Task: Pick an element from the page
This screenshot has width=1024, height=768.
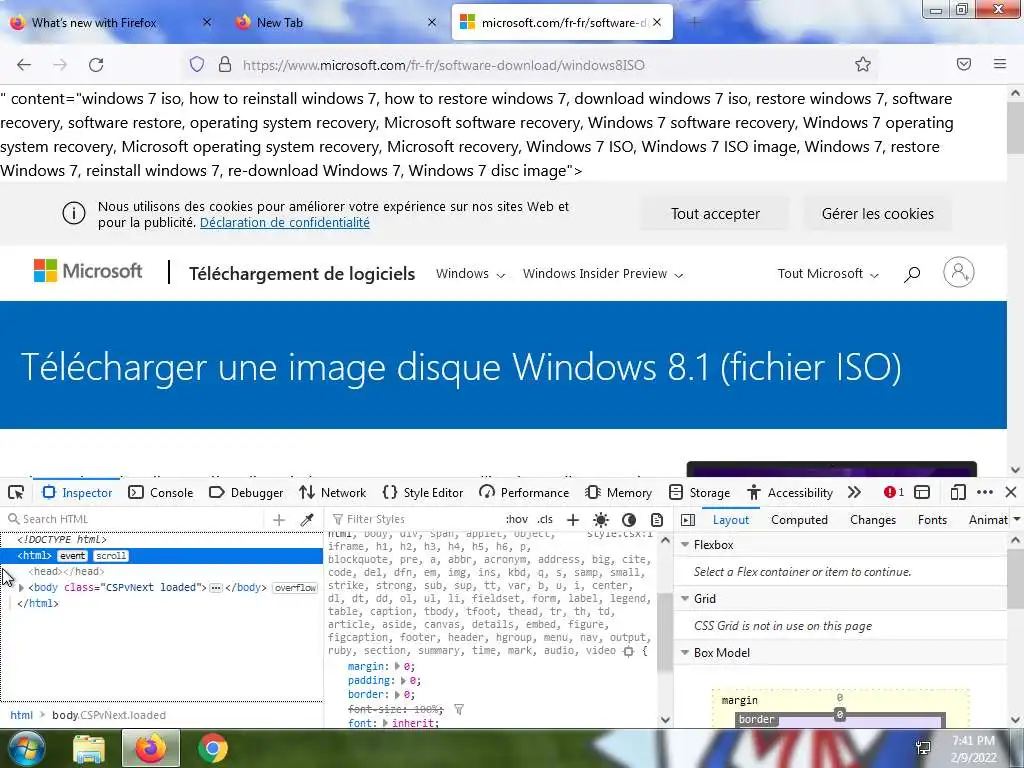Action: point(16,492)
